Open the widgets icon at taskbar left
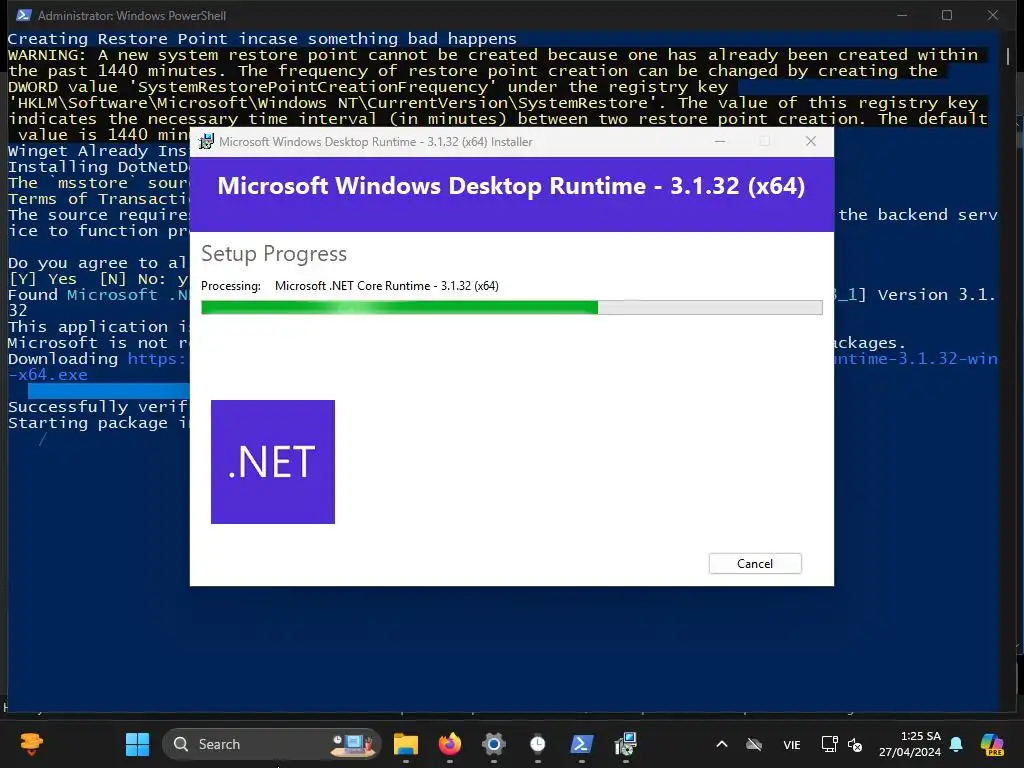Viewport: 1024px width, 768px height. (x=31, y=744)
